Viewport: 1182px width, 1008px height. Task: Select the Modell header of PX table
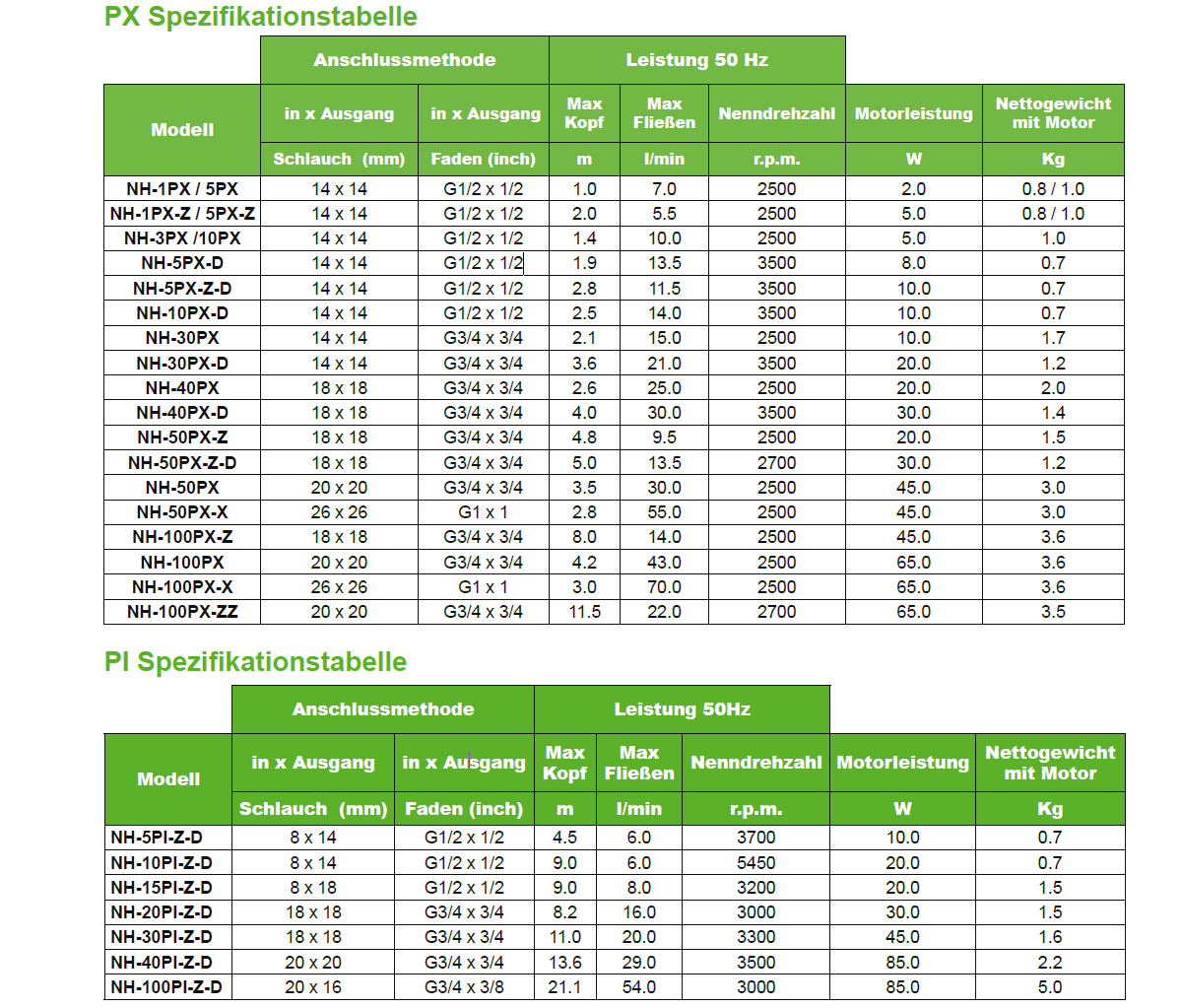pyautogui.click(x=182, y=130)
